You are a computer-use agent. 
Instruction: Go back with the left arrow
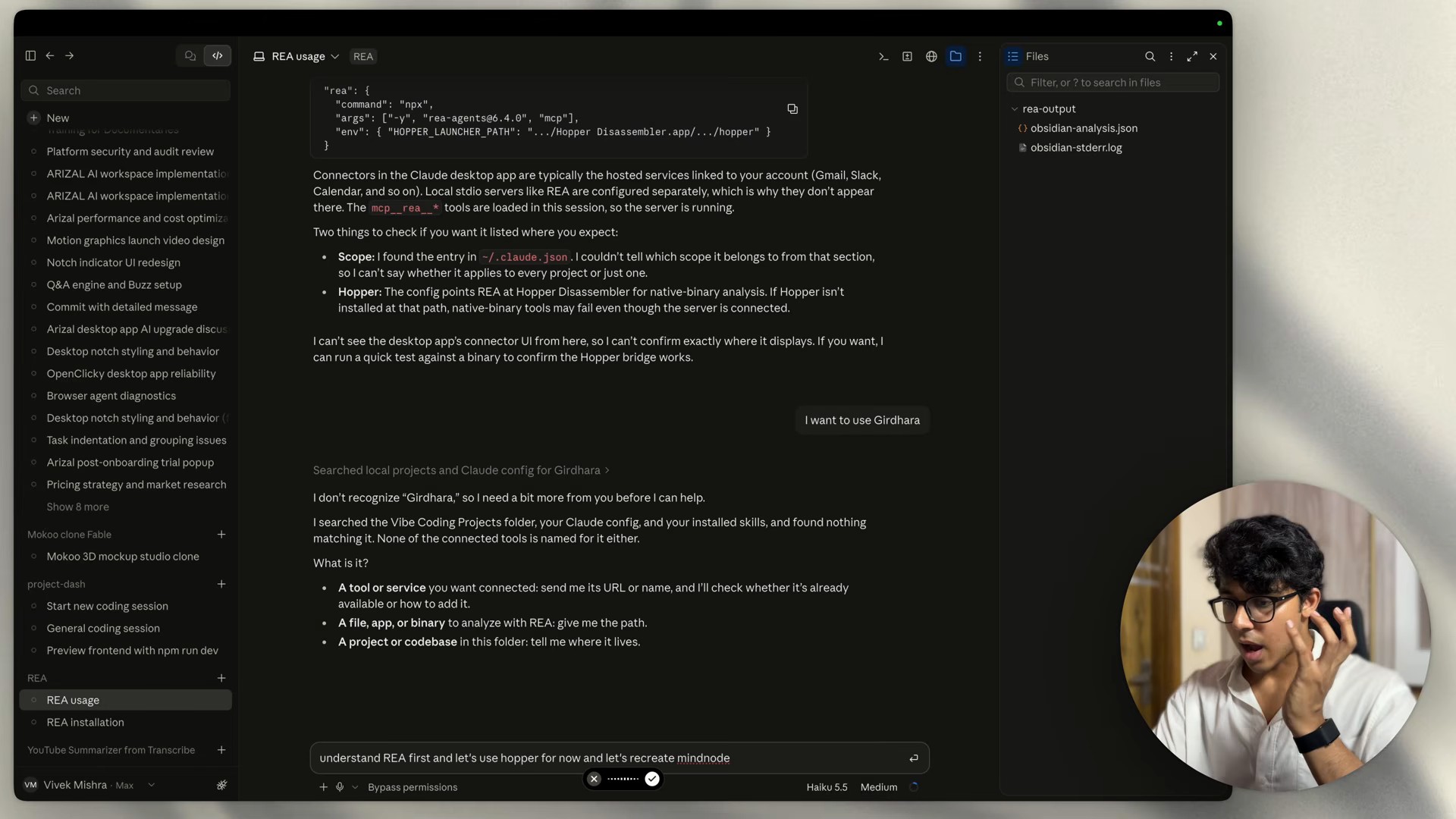[x=50, y=55]
